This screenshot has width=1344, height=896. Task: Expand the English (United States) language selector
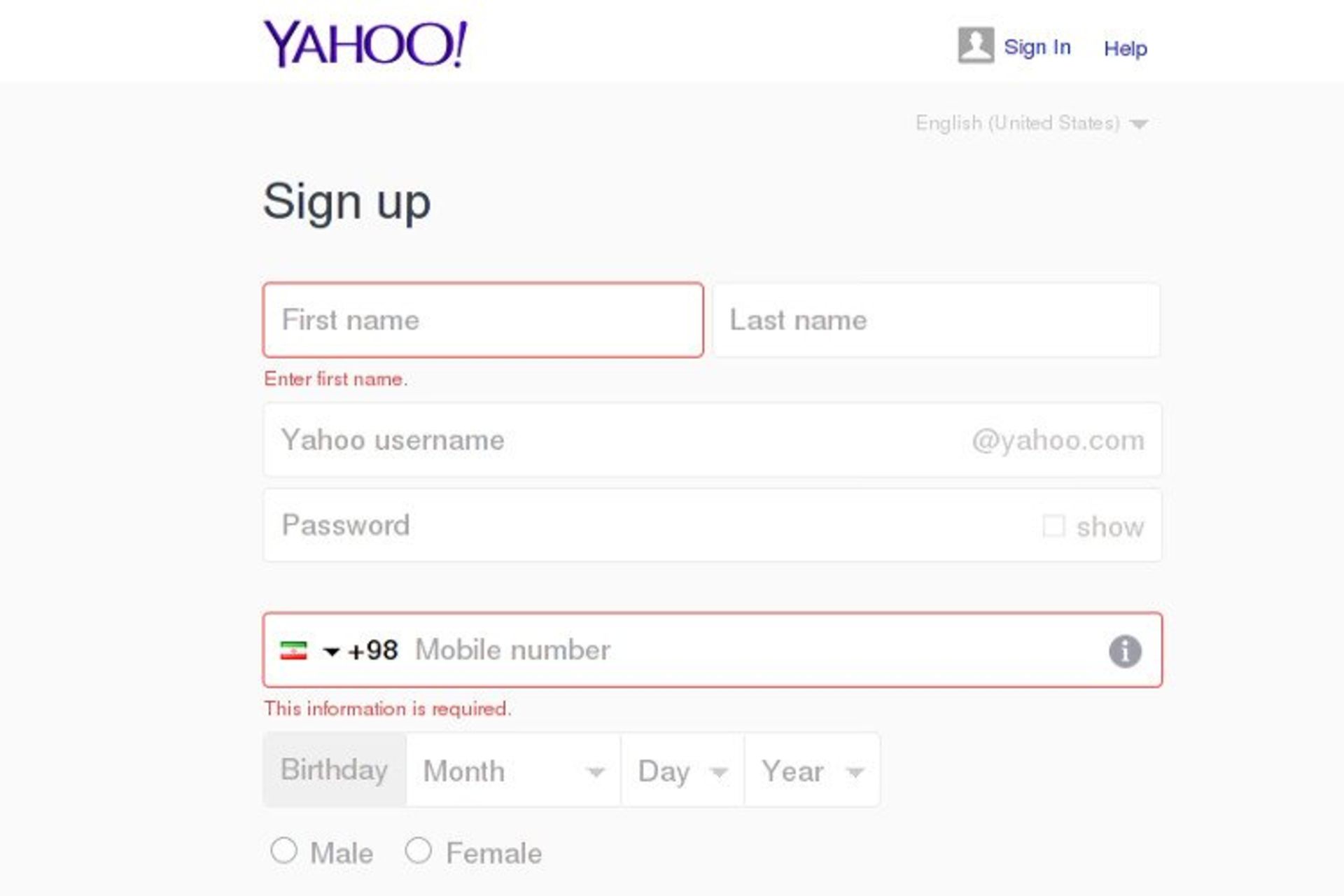click(1031, 123)
